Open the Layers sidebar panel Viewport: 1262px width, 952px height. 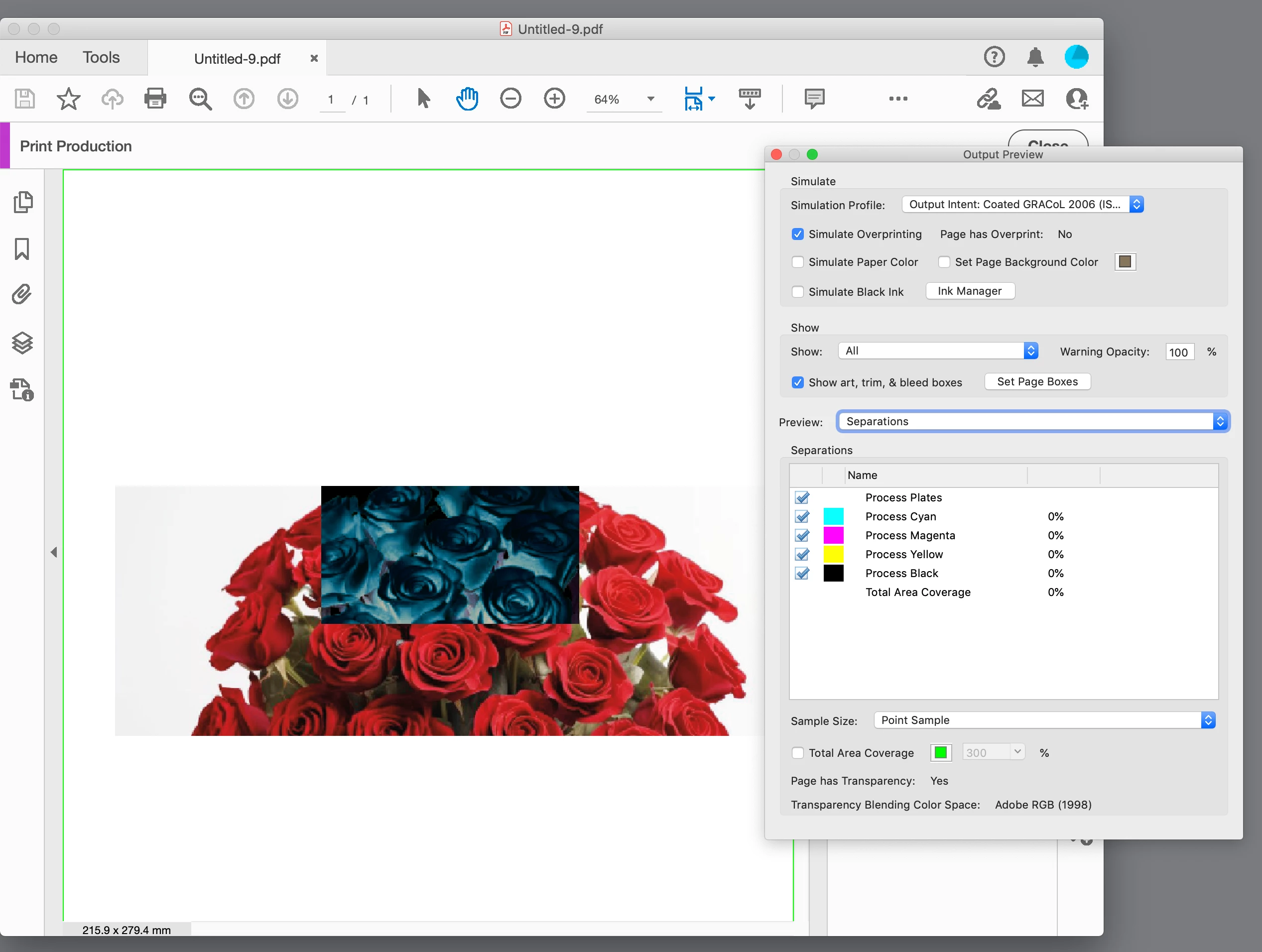[x=22, y=343]
